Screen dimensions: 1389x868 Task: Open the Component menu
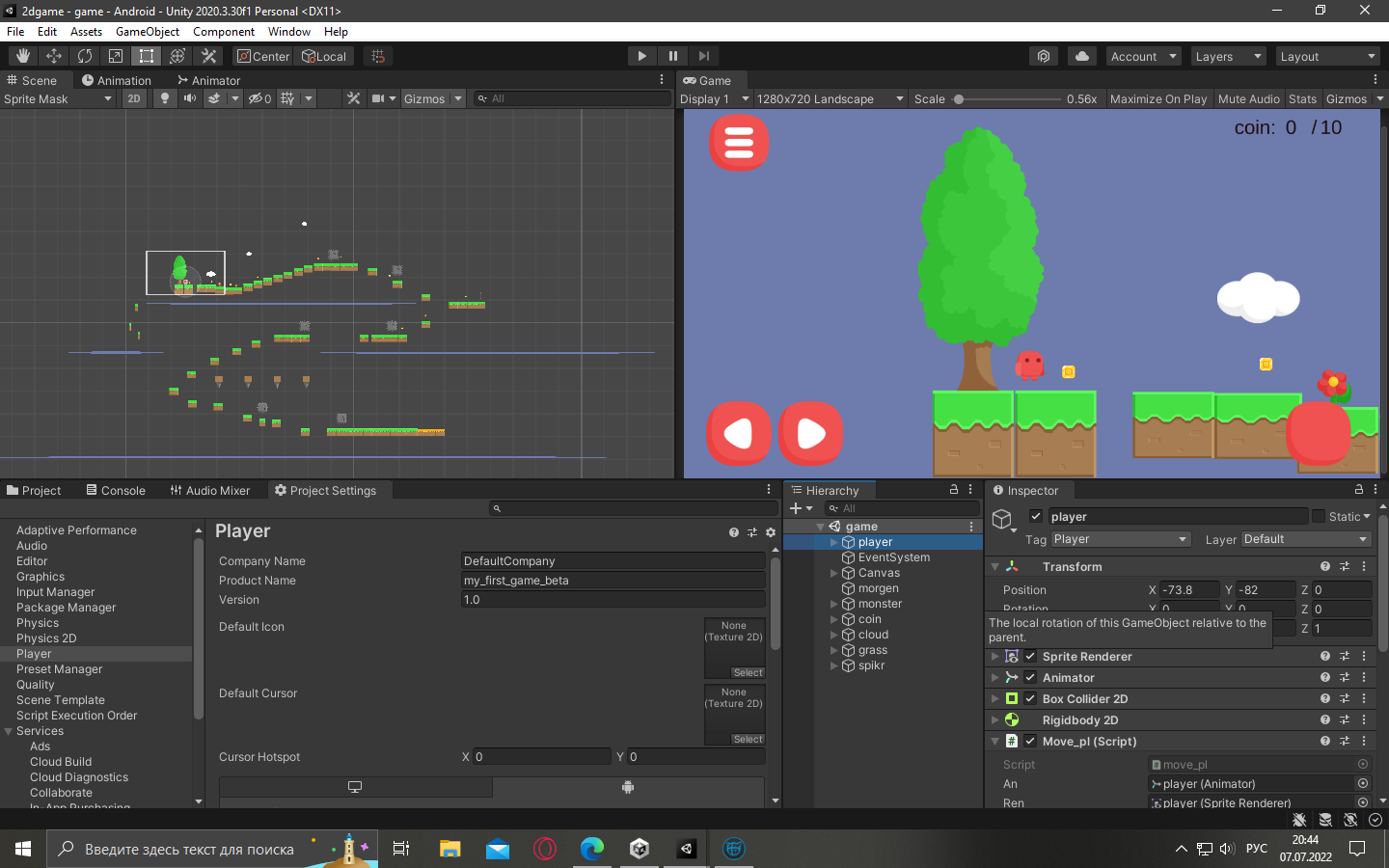(224, 31)
